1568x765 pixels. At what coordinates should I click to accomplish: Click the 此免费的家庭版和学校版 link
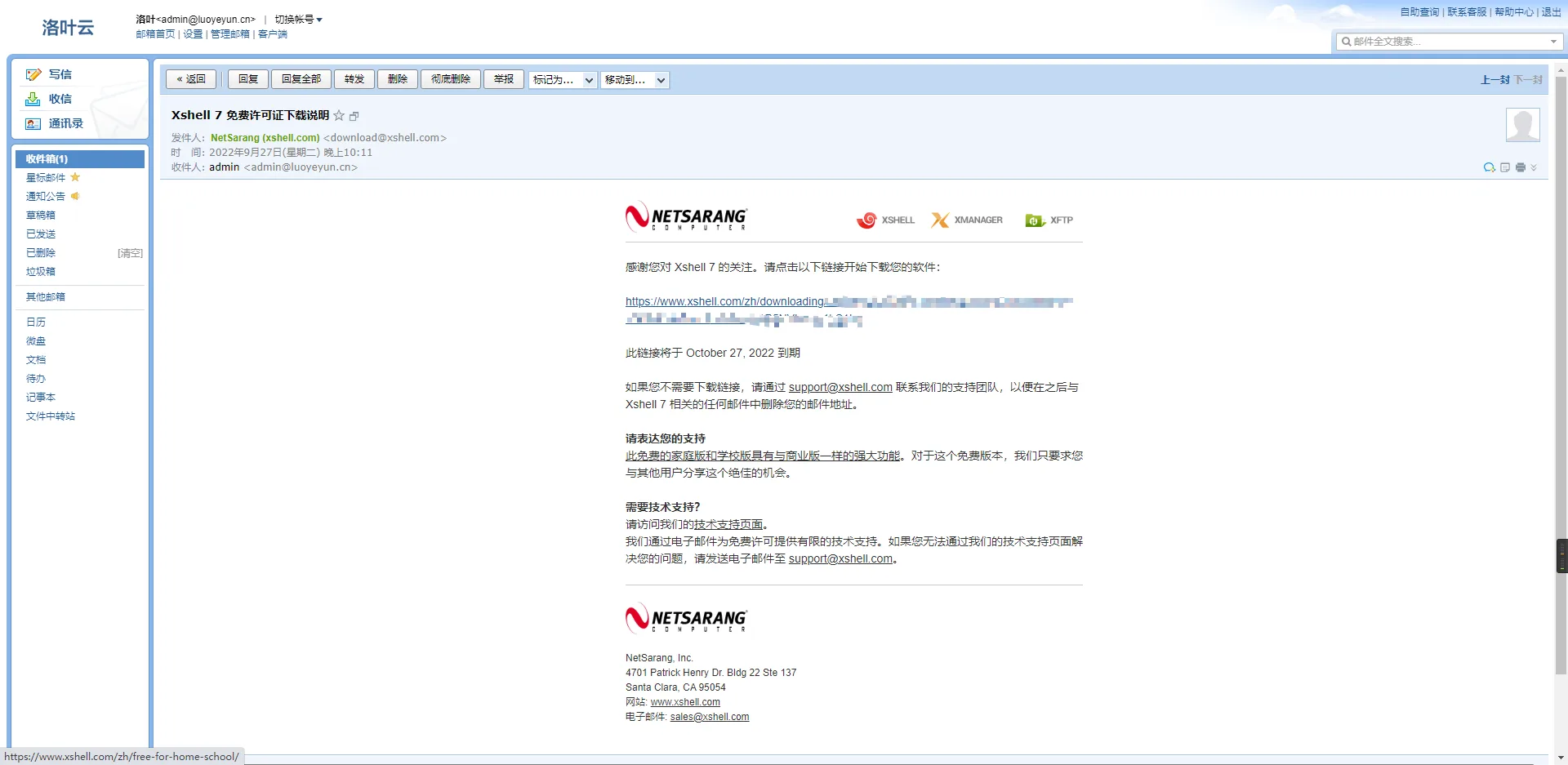[x=763, y=456]
